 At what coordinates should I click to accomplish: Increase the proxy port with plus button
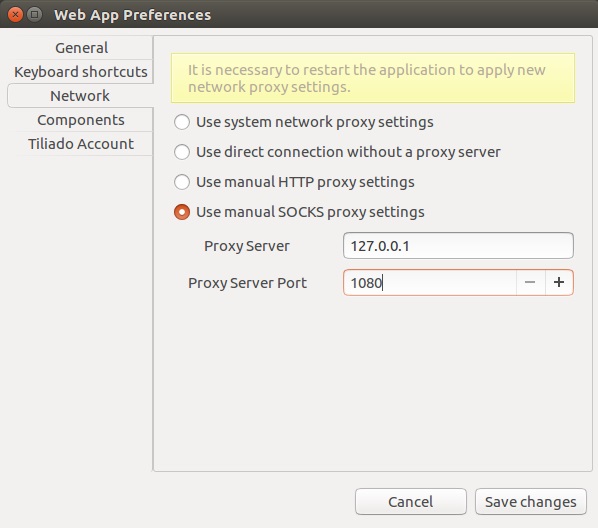click(x=559, y=283)
